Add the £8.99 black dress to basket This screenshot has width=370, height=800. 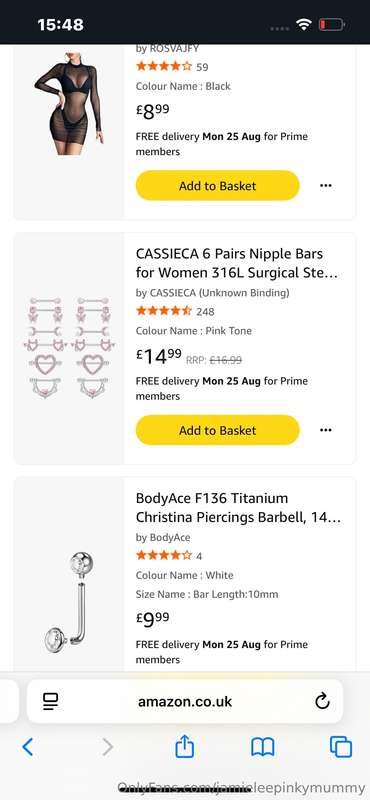pos(217,185)
